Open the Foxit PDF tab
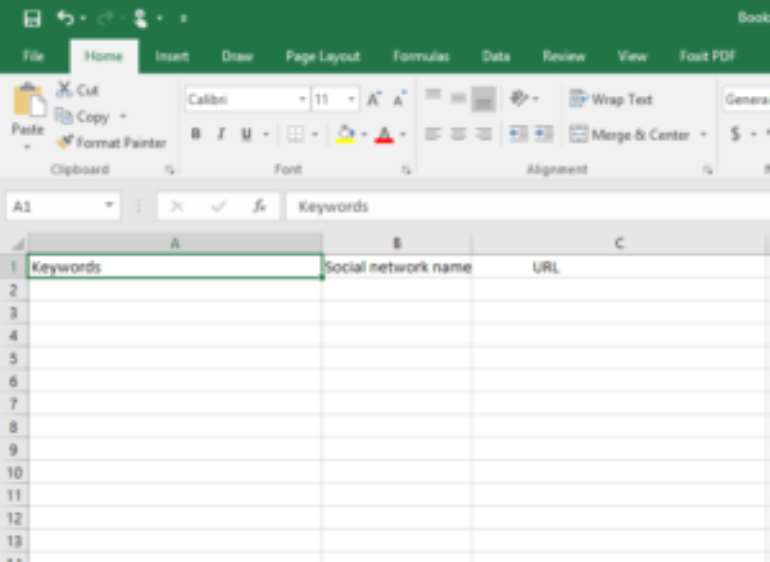The height and width of the screenshot is (562, 770). click(707, 56)
